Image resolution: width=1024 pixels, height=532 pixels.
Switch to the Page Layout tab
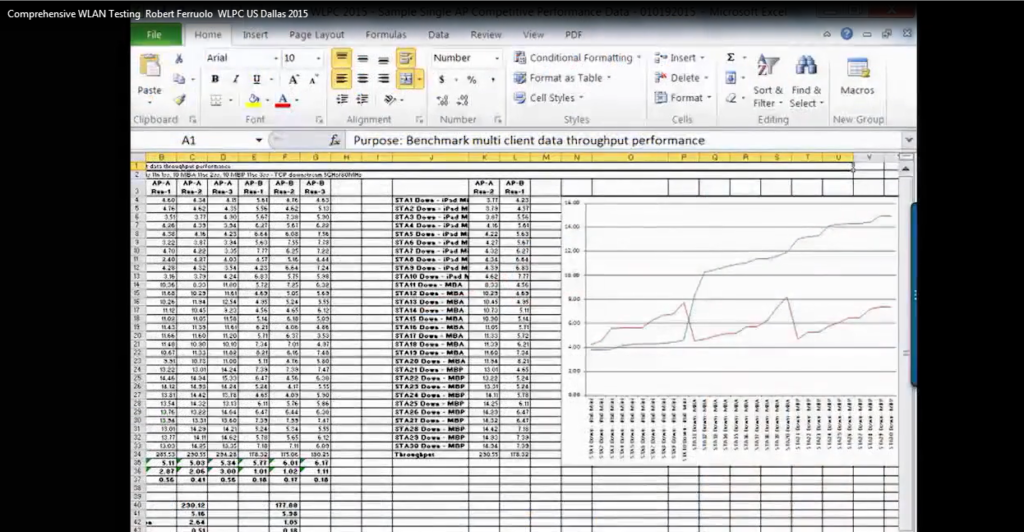click(317, 35)
